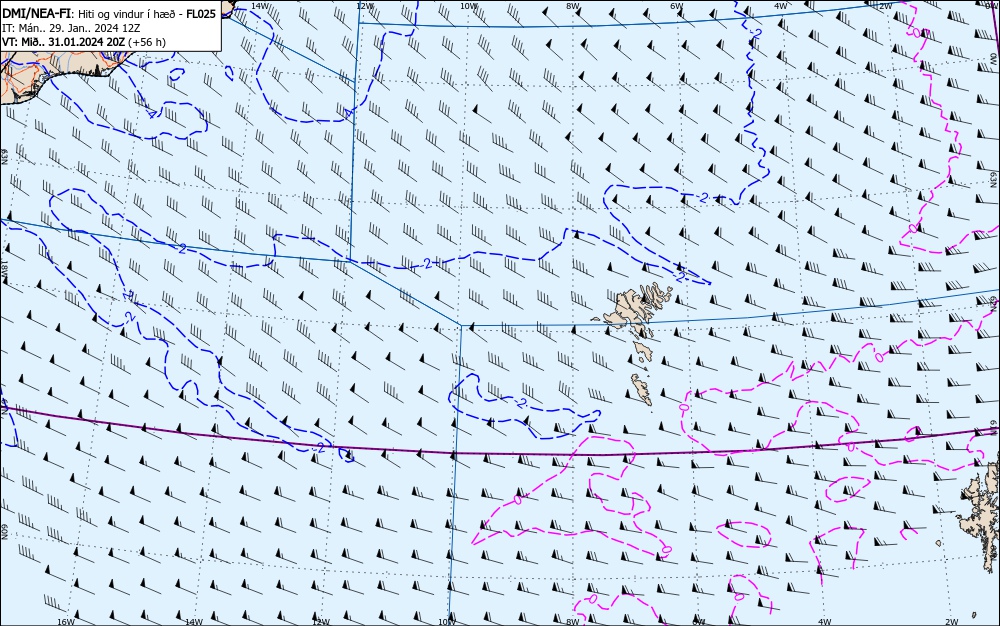Click the 14W longitude label along bottom edge
Image resolution: width=1000 pixels, height=626 pixels.
193,622
